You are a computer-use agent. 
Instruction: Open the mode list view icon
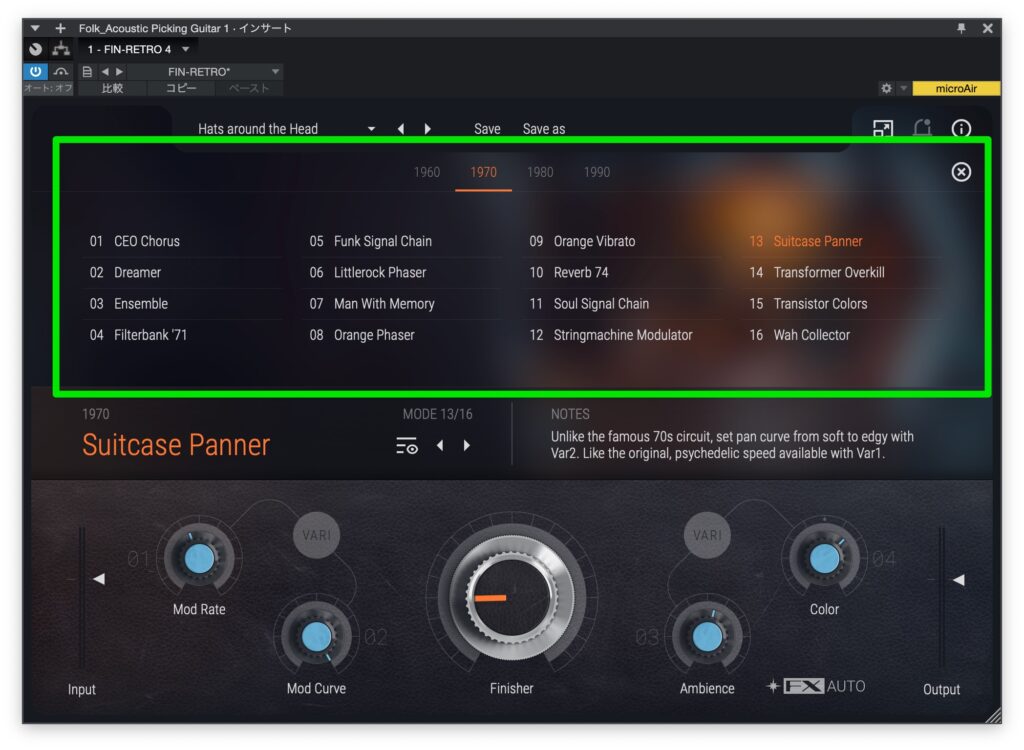tap(406, 446)
